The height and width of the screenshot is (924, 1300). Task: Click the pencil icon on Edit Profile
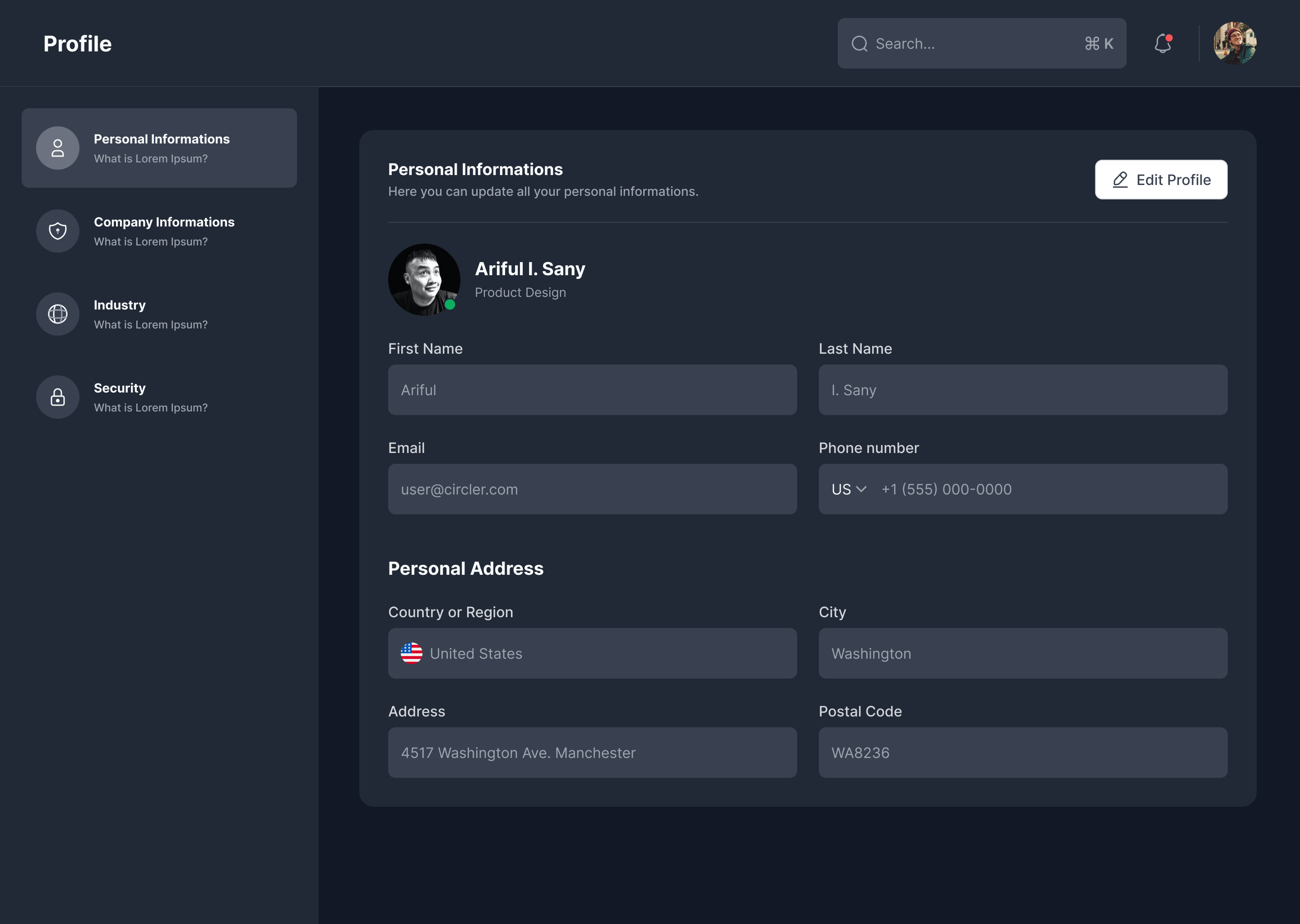[1119, 180]
